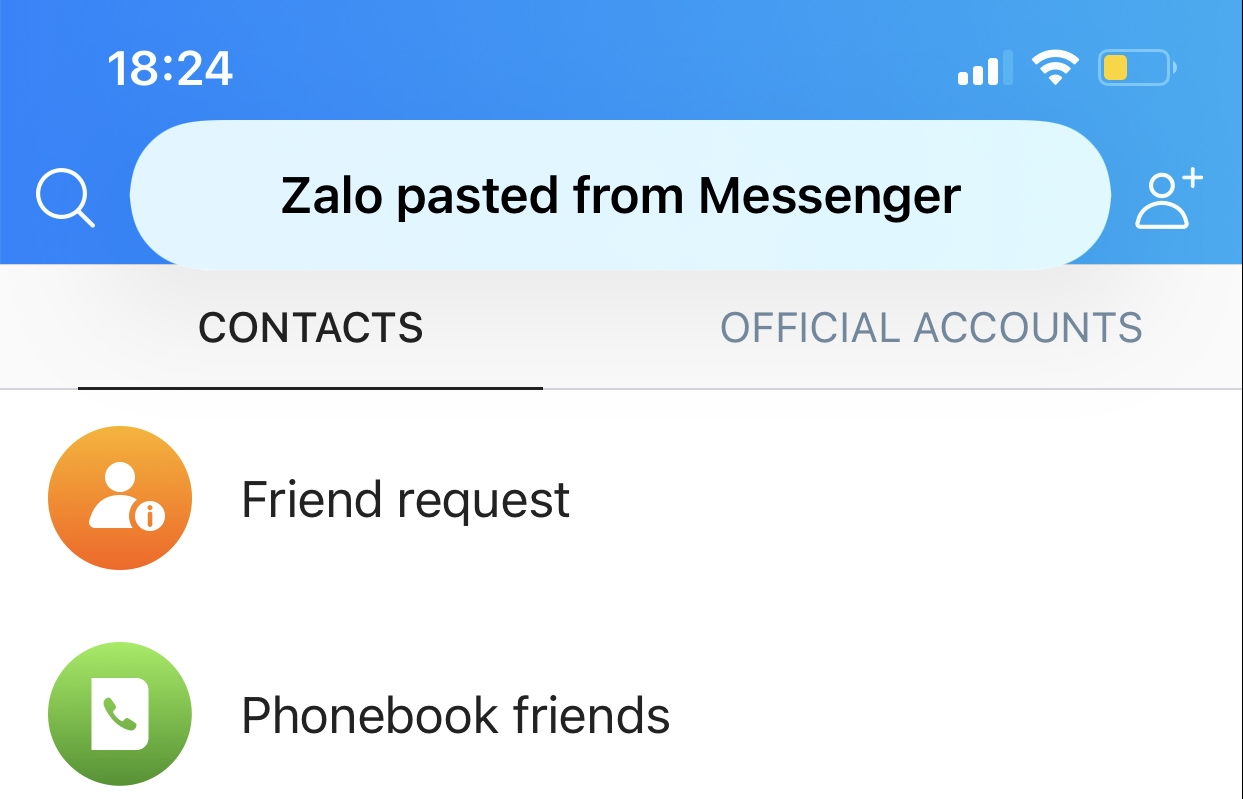Tap the green Phonebook friends icon

[120, 714]
